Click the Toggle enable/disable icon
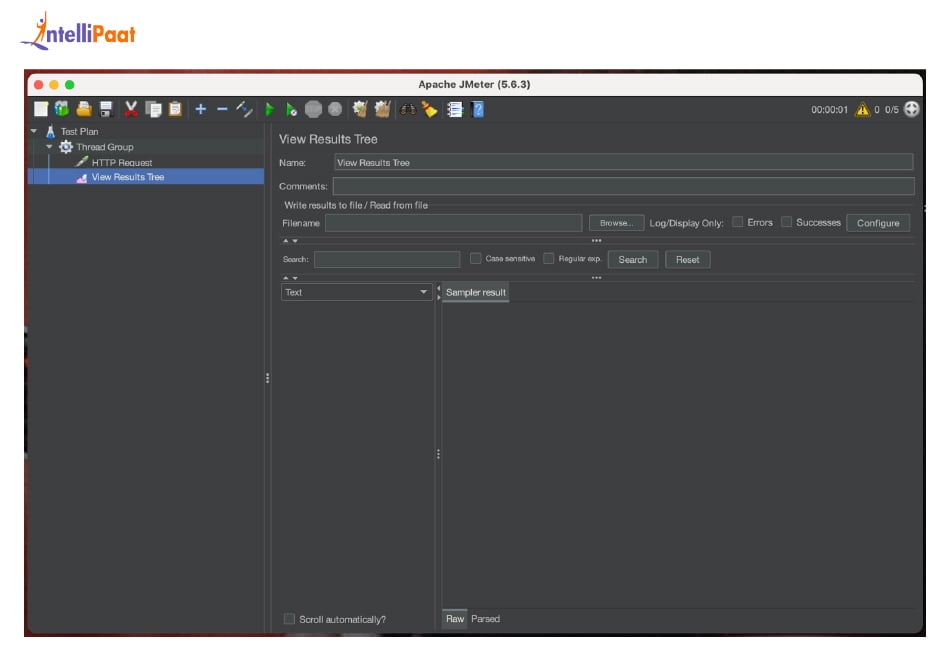 tap(245, 109)
